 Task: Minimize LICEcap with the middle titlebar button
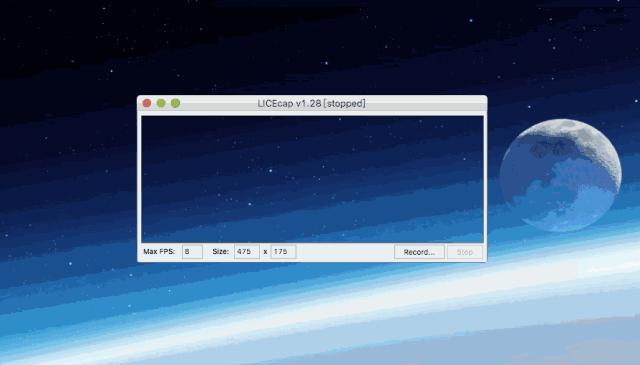pos(161,103)
